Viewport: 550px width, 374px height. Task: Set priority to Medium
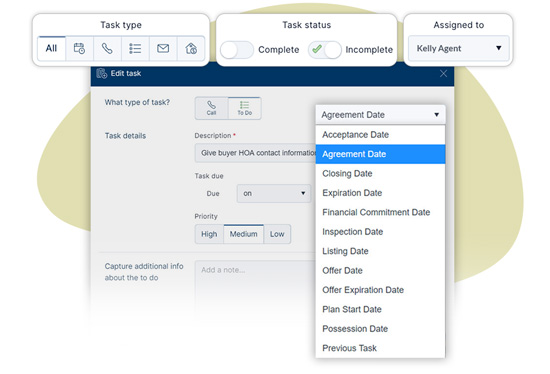click(243, 234)
